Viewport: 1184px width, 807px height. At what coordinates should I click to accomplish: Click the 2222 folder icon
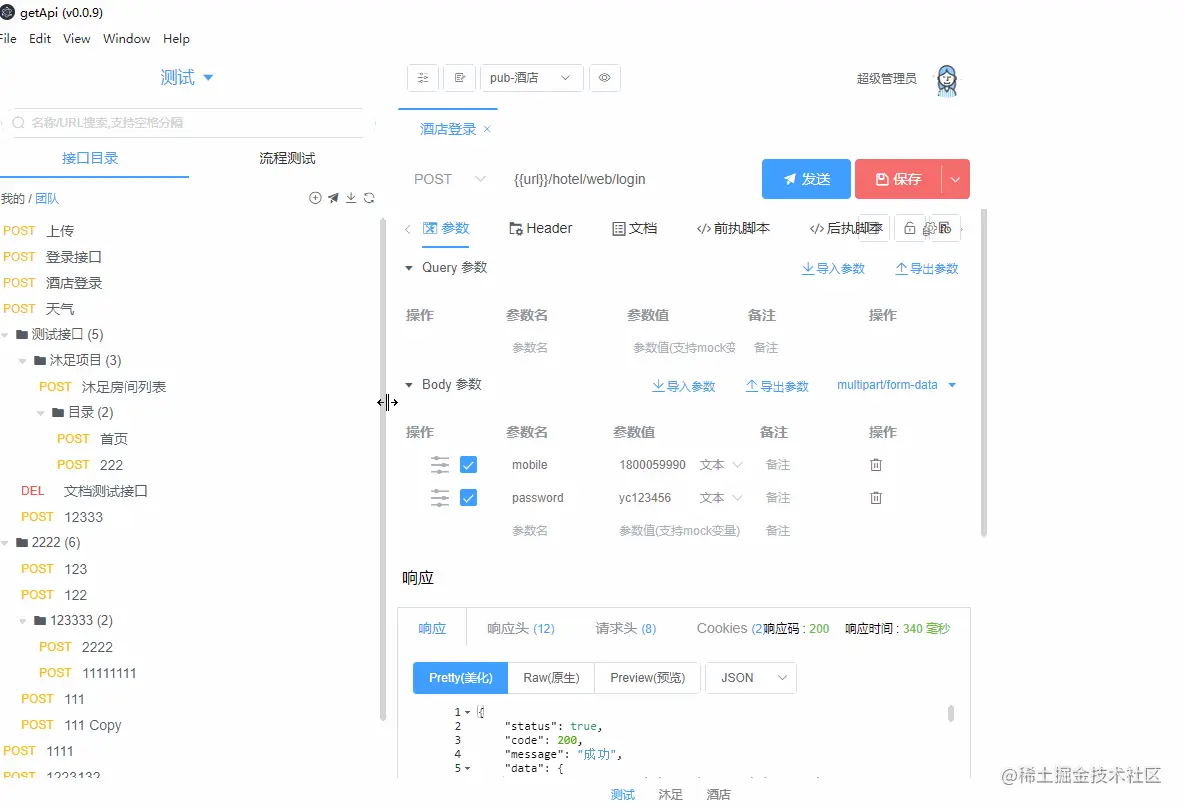(22, 542)
